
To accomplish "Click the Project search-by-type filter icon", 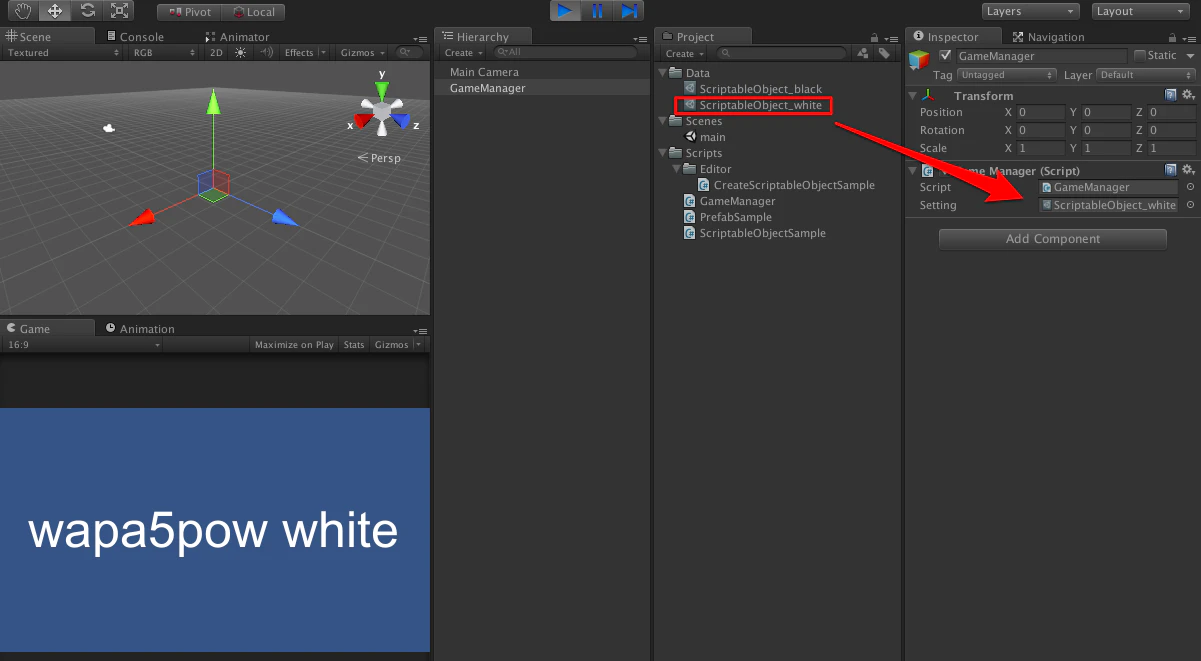I will pos(862,53).
